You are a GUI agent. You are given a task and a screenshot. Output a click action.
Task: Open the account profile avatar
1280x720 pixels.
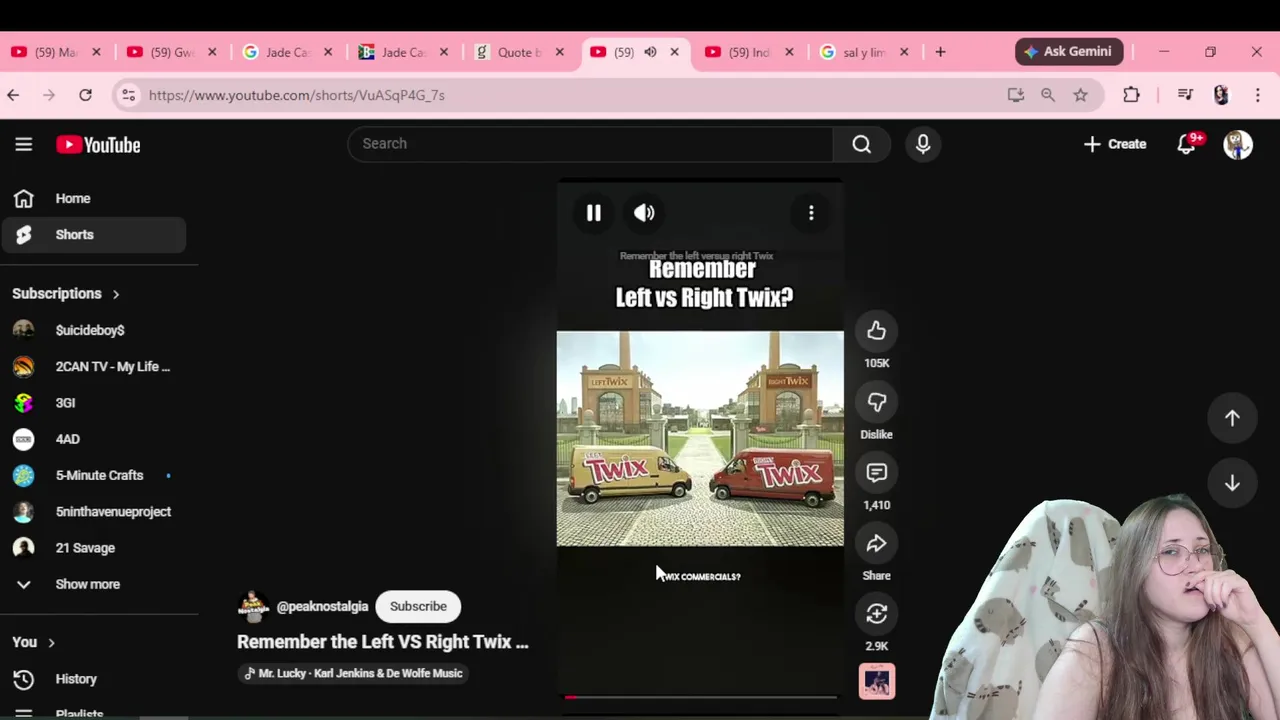1238,144
